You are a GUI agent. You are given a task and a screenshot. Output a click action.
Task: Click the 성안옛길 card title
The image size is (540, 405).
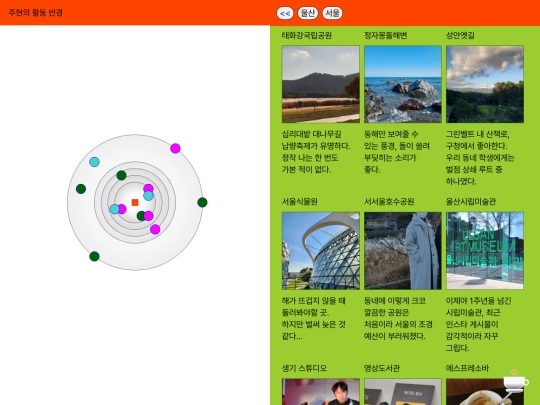point(460,35)
